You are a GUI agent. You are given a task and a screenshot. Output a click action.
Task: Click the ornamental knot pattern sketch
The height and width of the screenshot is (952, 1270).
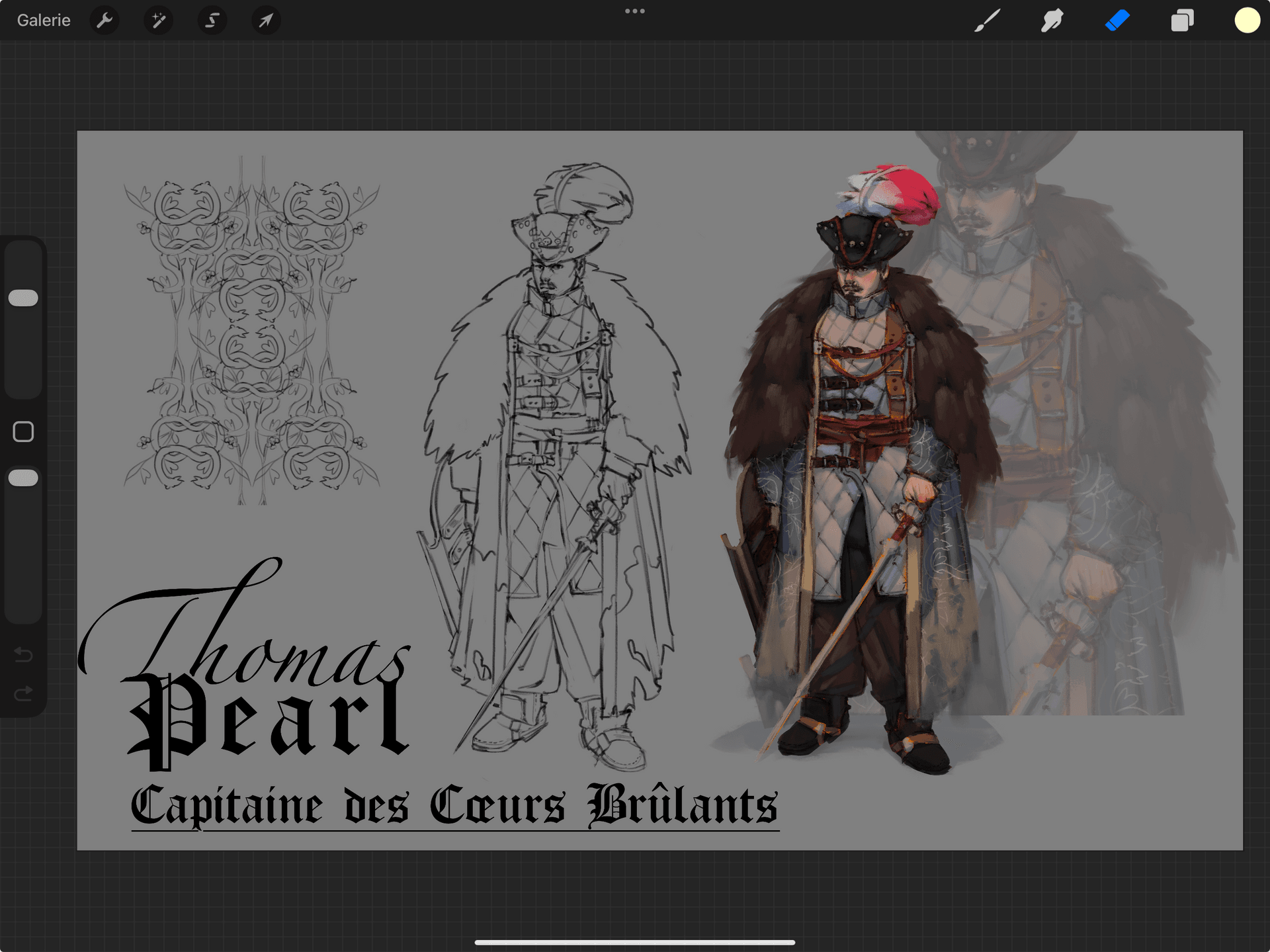(x=251, y=331)
